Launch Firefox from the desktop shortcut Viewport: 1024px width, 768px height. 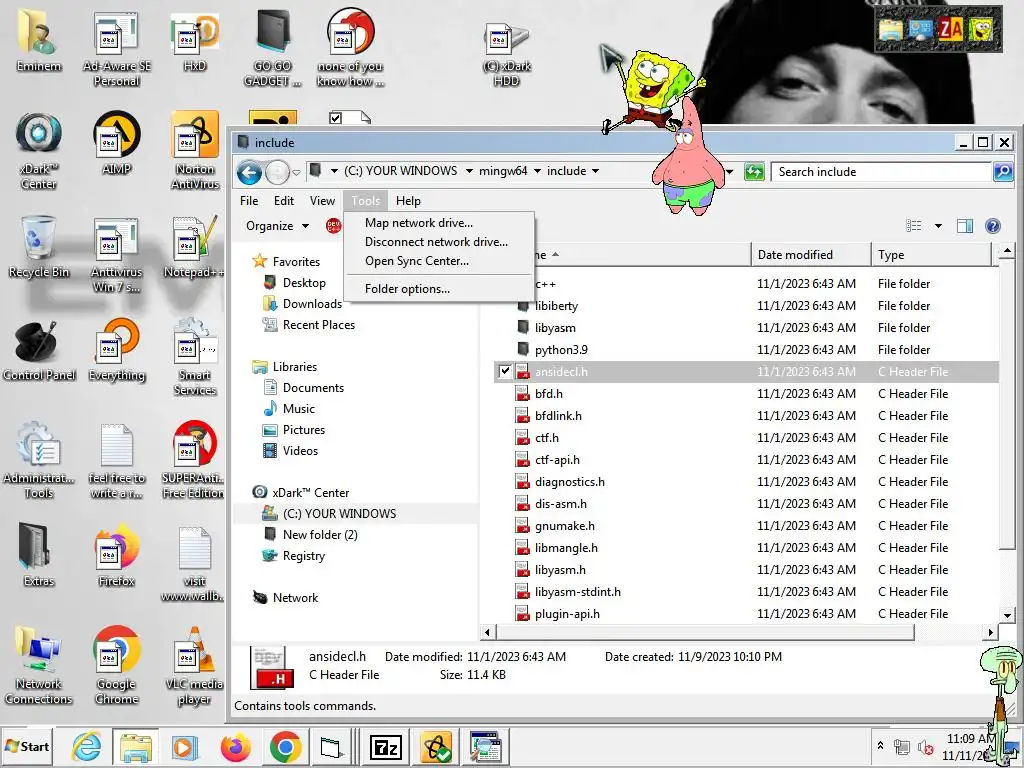116,555
